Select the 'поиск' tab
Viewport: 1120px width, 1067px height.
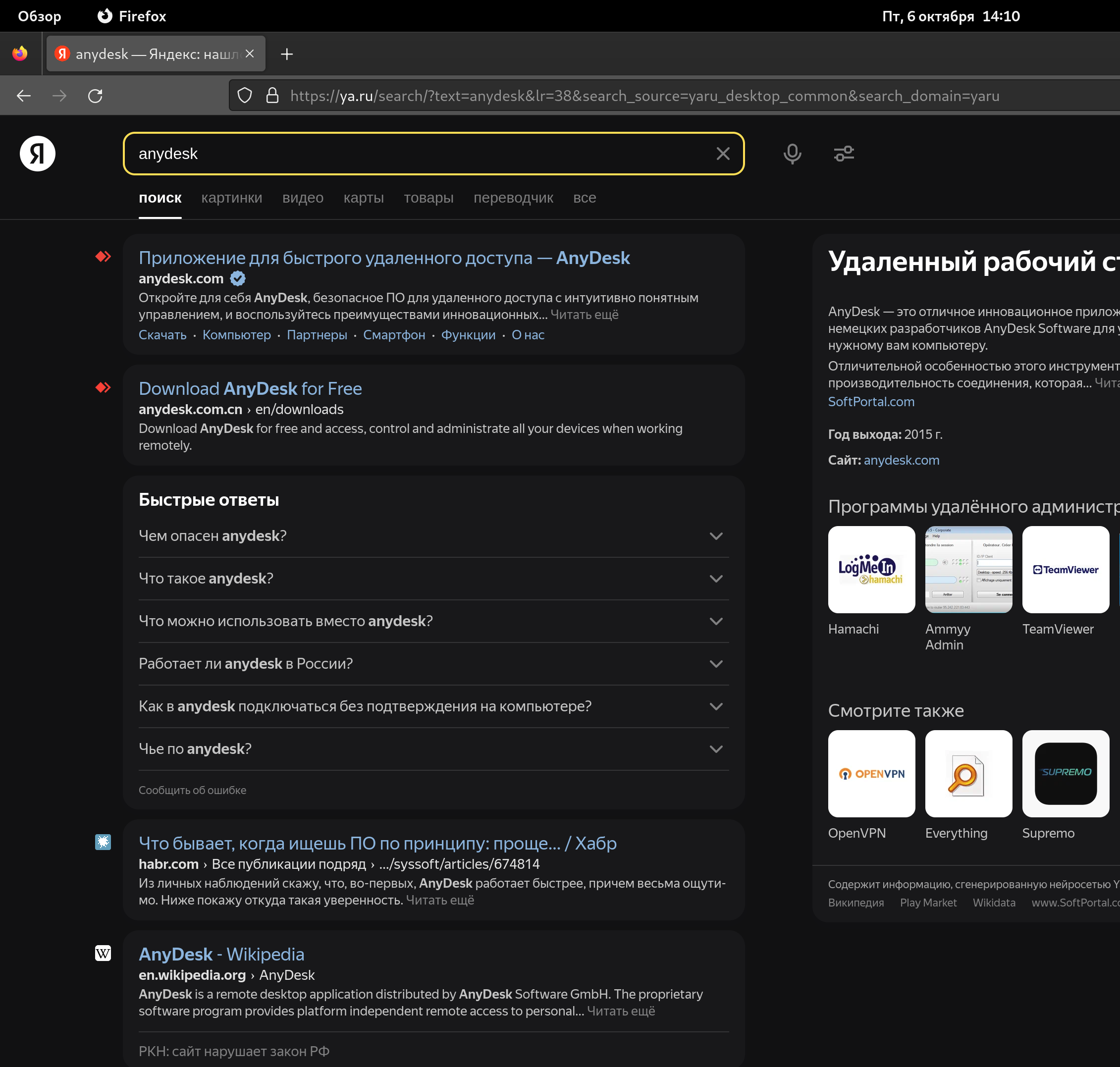[160, 198]
